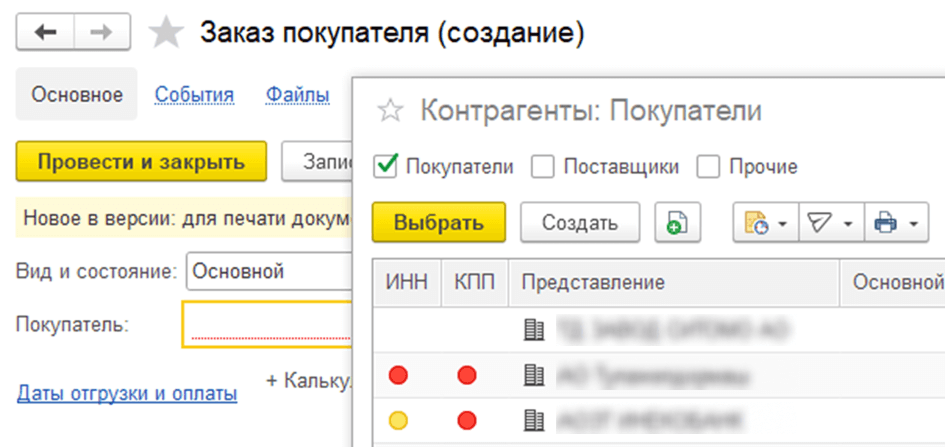Add Контрагенты list to favorites via star
The image size is (945, 447).
point(393,110)
